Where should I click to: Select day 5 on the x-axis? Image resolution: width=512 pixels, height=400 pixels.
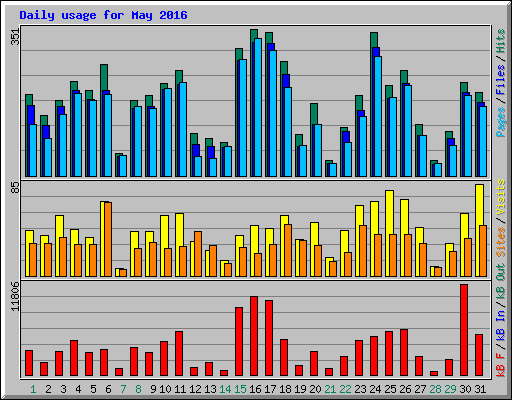93,389
